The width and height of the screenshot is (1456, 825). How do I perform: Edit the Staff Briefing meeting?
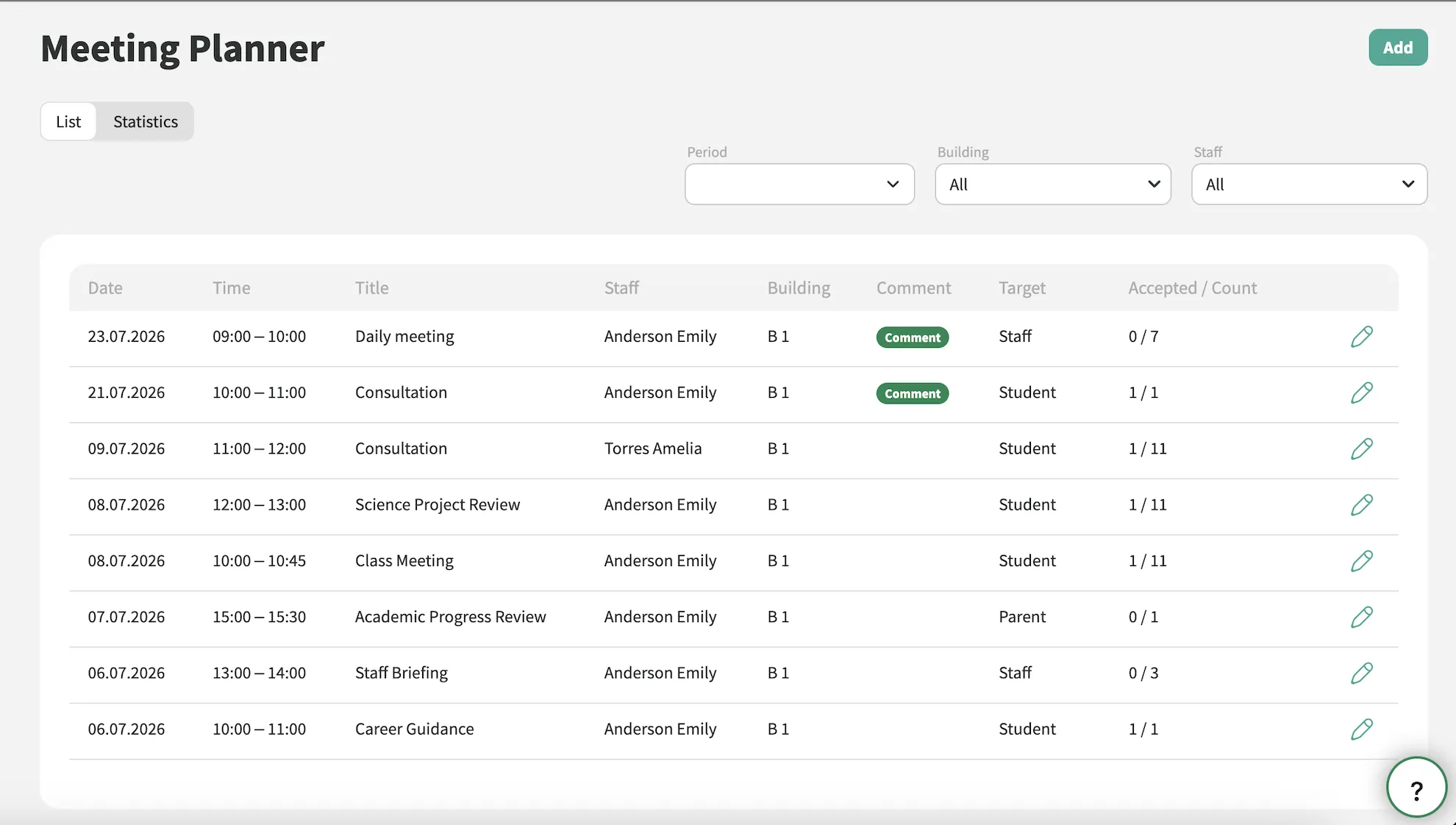point(1362,673)
